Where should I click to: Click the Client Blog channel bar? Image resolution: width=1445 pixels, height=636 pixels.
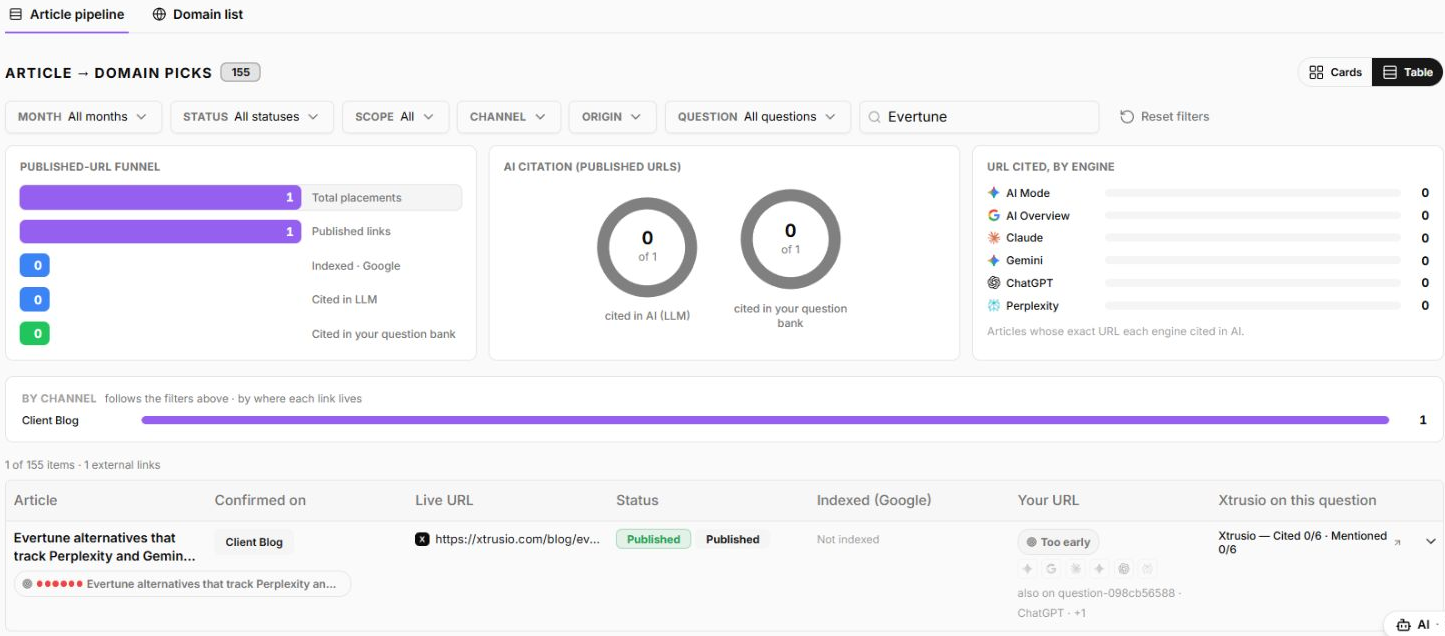click(765, 420)
